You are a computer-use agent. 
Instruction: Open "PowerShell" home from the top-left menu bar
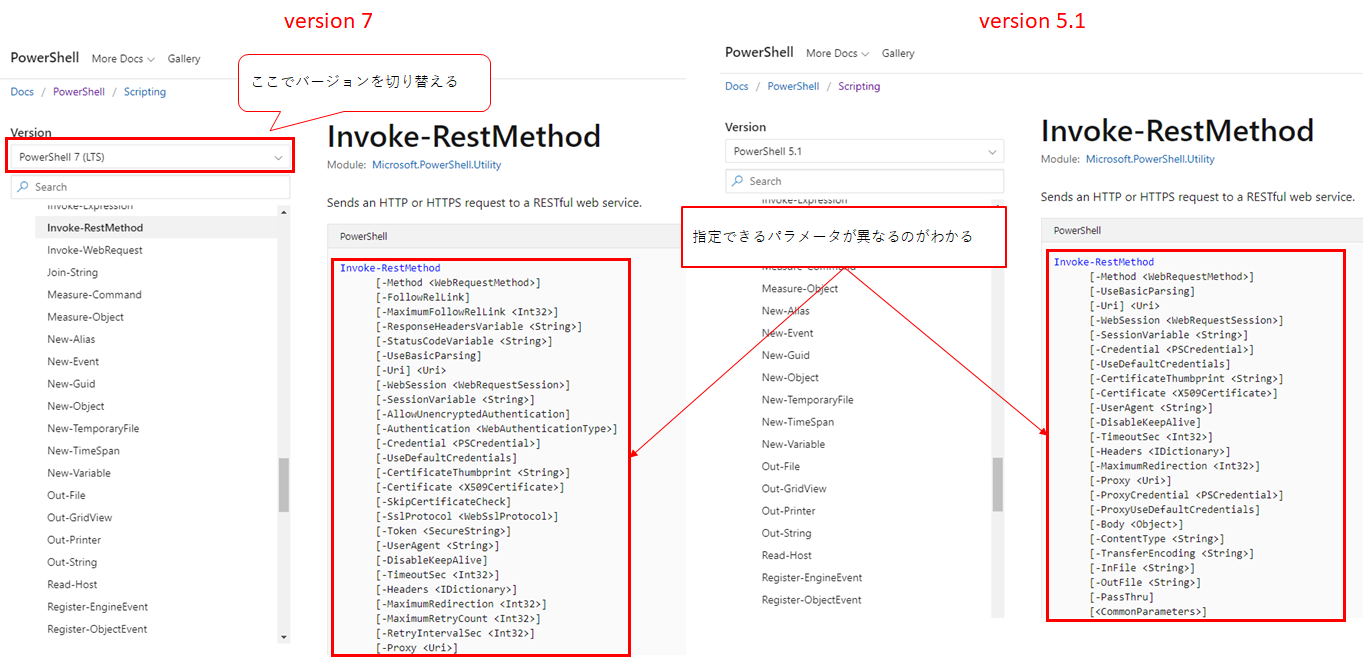(x=44, y=58)
